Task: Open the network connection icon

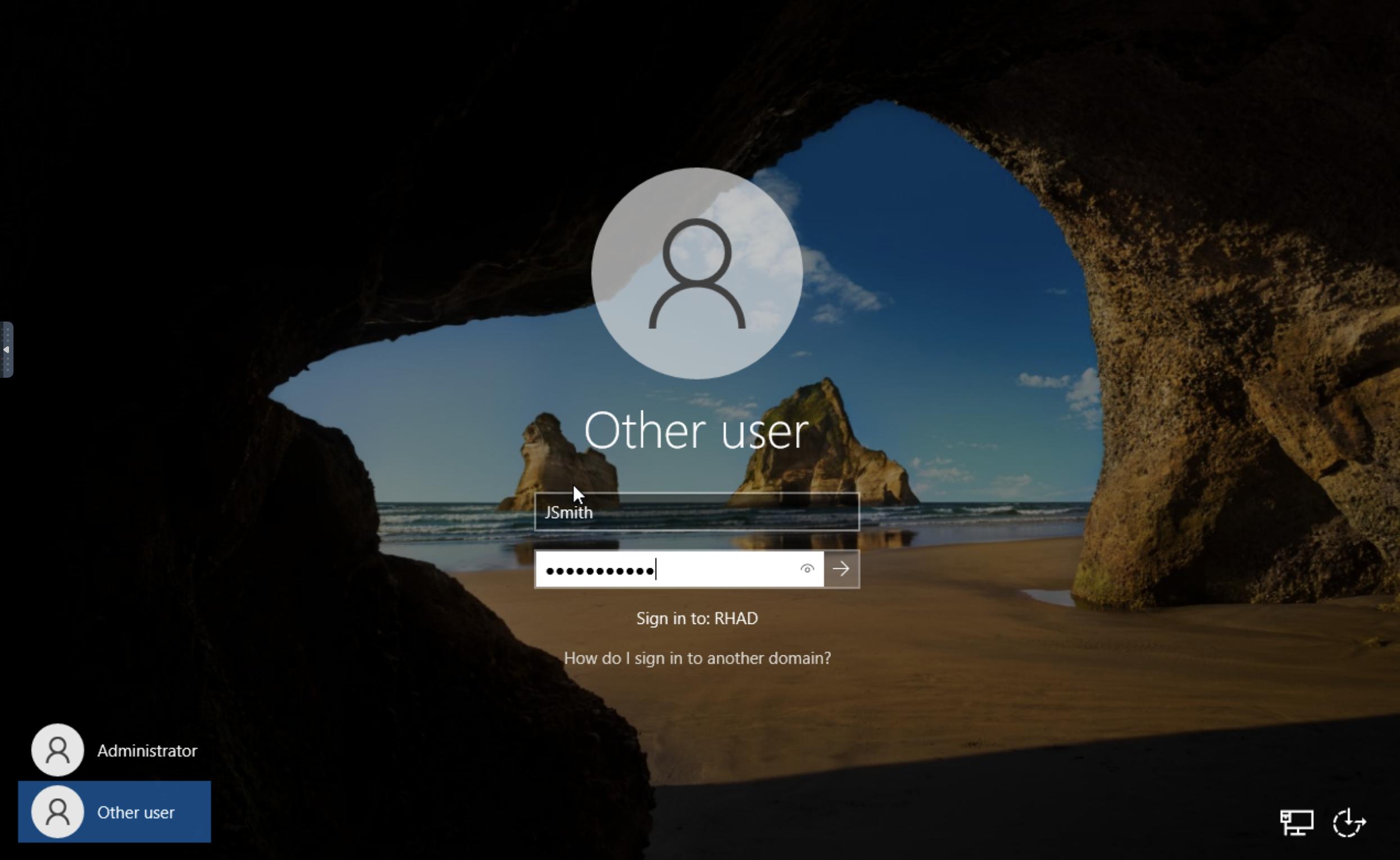Action: [1297, 822]
